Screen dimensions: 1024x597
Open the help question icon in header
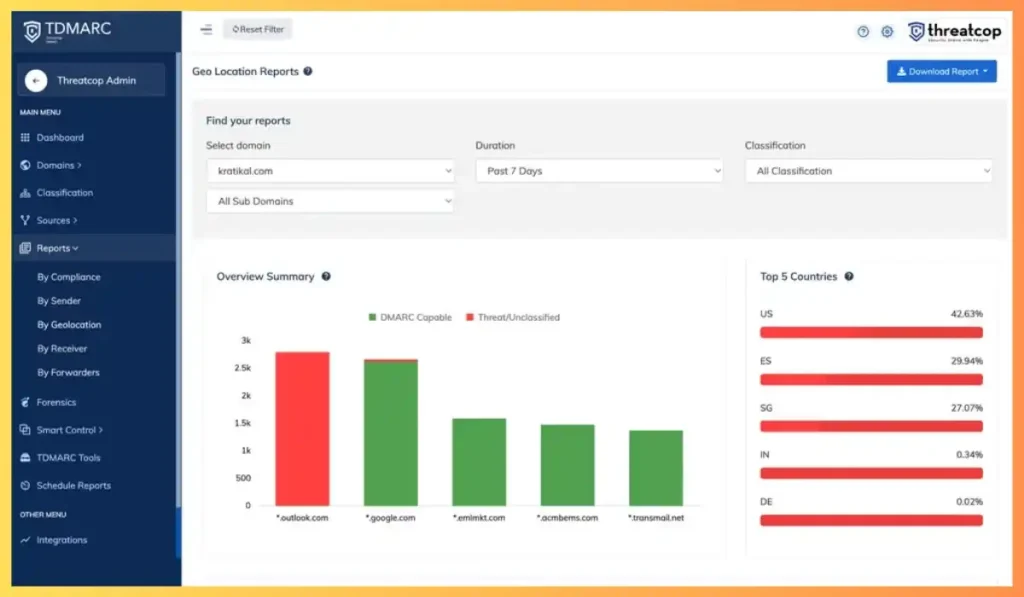pyautogui.click(x=863, y=31)
